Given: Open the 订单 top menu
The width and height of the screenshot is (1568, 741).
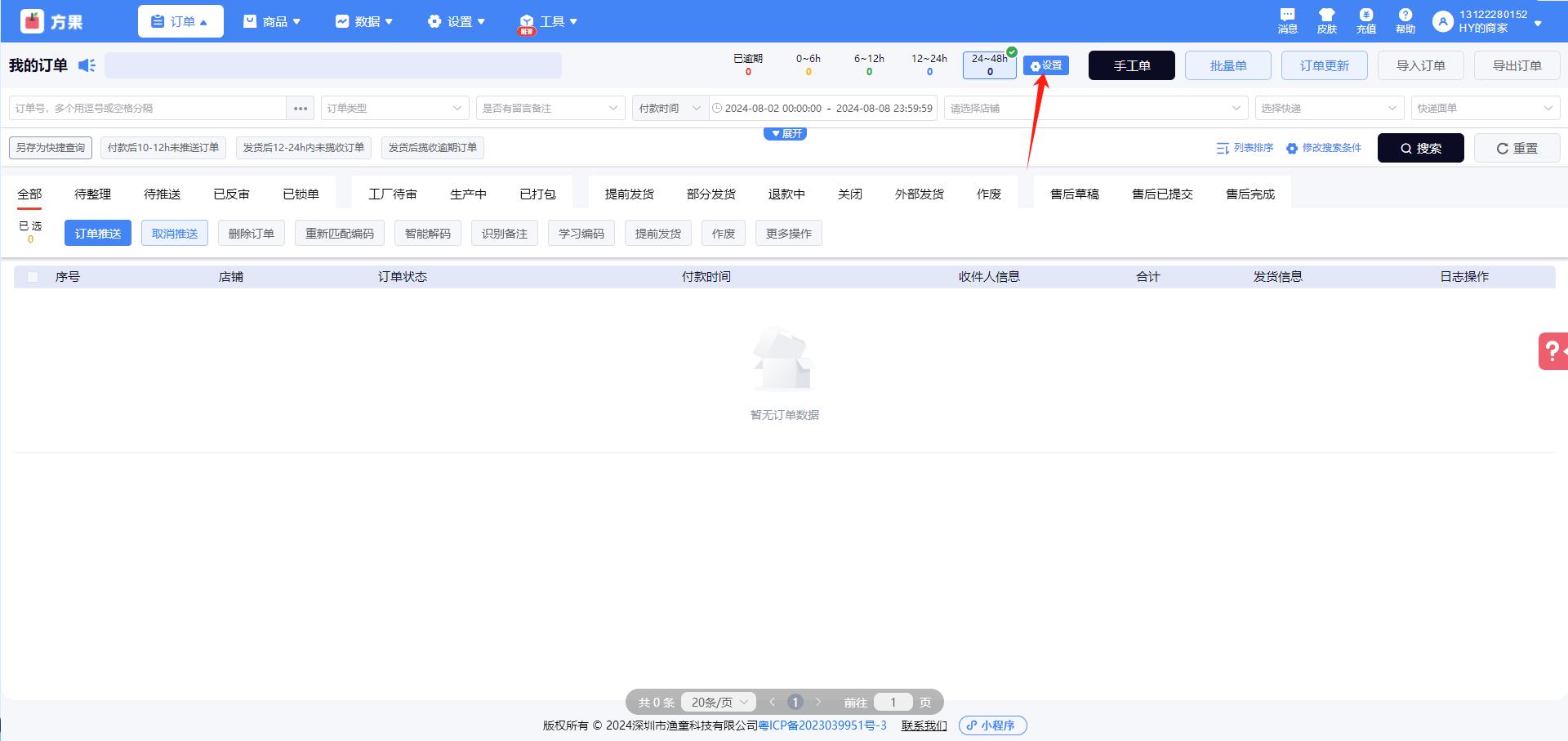Looking at the screenshot, I should [180, 21].
